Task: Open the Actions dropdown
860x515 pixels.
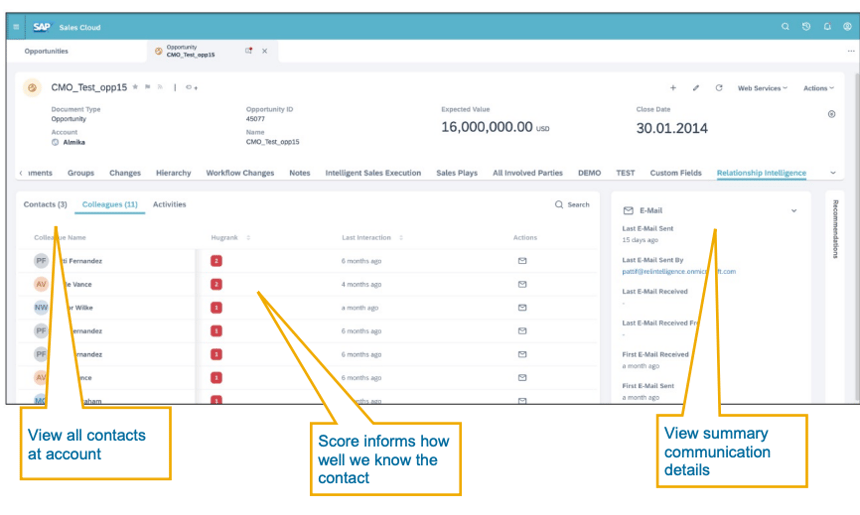Action: pyautogui.click(x=818, y=88)
